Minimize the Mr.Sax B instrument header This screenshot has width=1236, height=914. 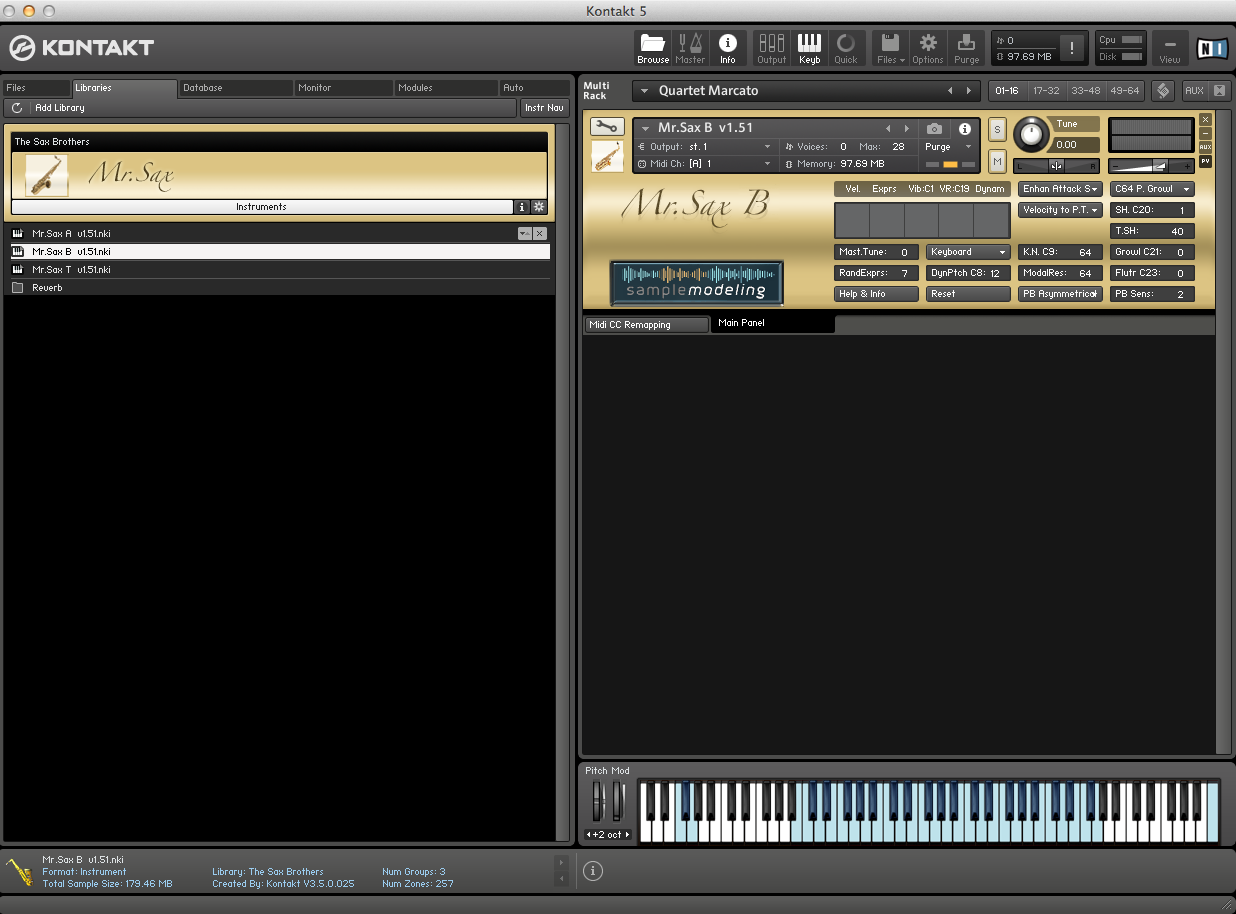point(1205,134)
